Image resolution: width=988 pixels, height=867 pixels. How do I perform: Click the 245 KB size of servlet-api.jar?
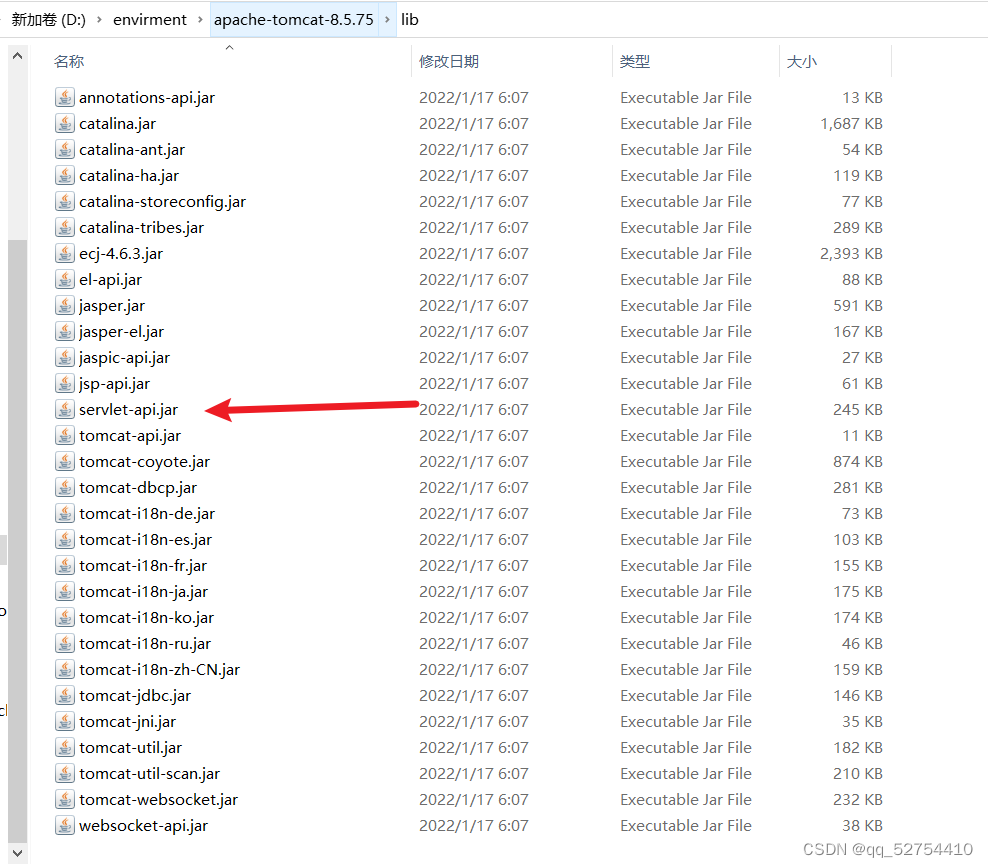point(858,410)
